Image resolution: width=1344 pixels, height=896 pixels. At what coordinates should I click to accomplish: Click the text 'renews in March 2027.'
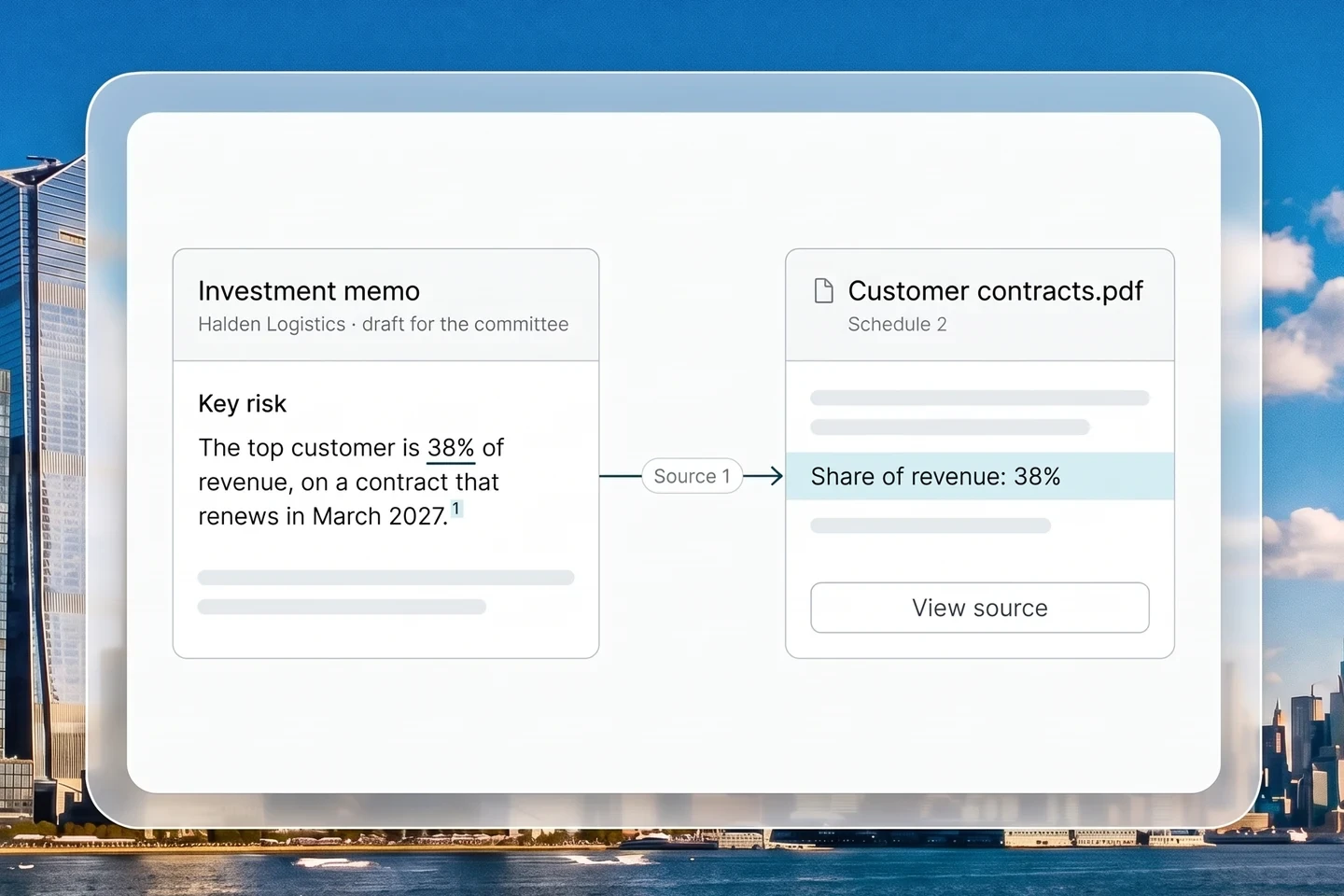[x=323, y=516]
